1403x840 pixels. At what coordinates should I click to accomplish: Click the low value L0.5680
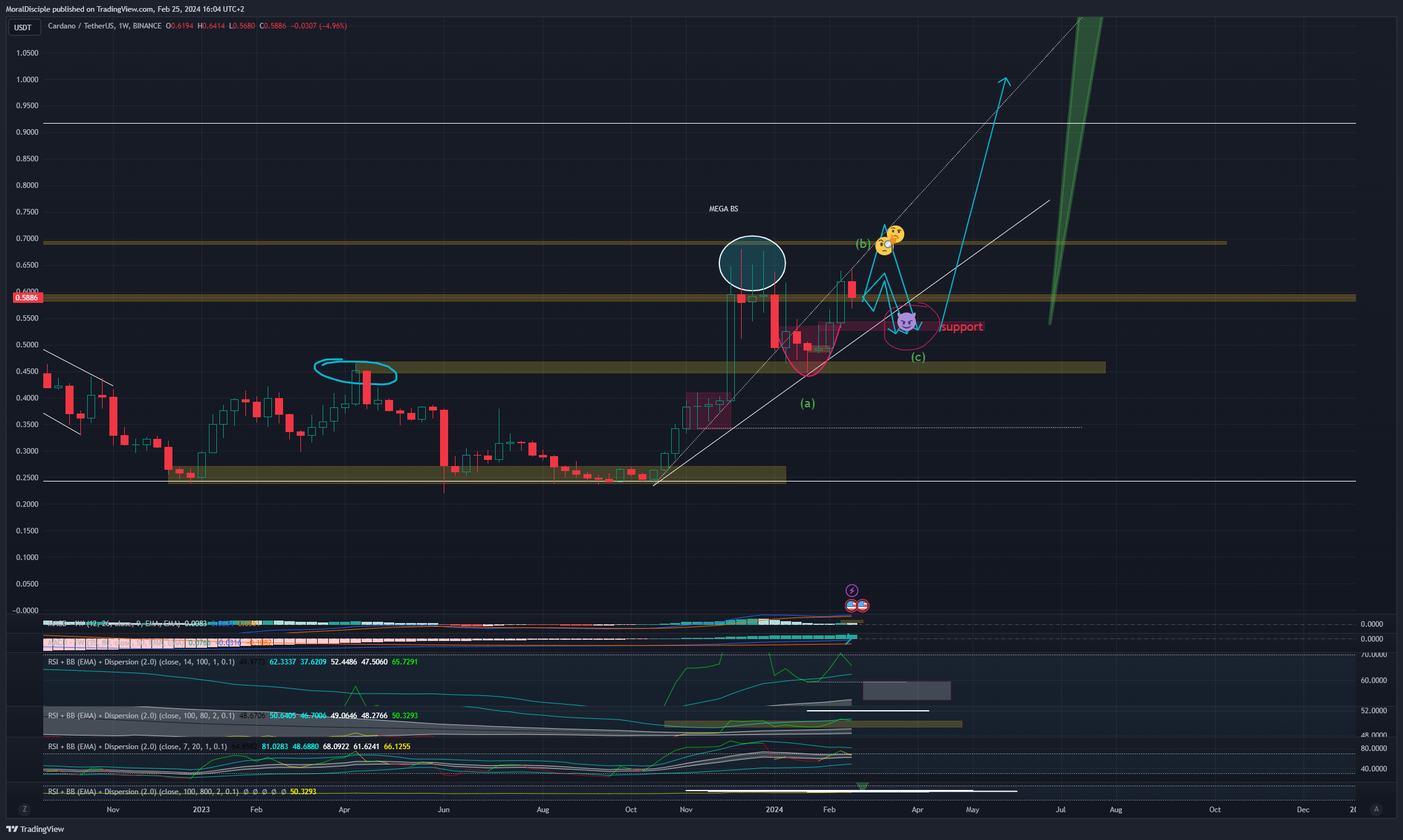[x=242, y=26]
